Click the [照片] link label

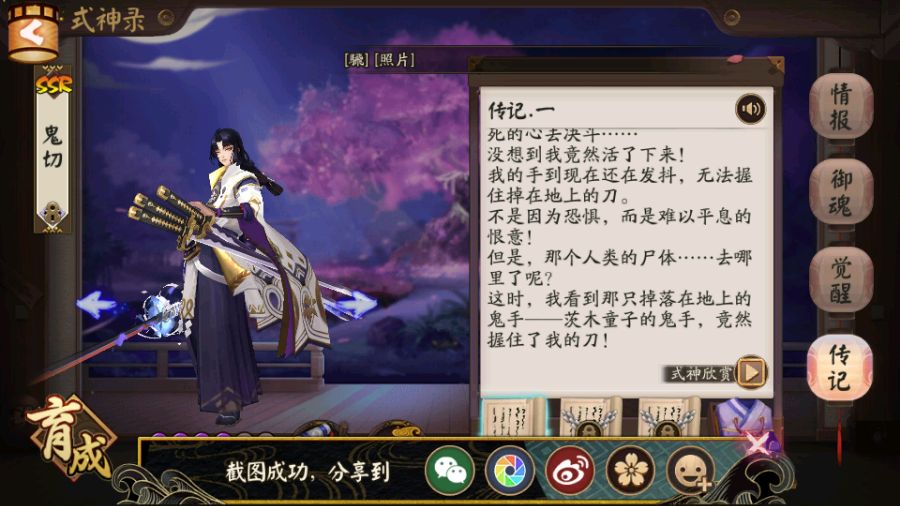pos(394,60)
